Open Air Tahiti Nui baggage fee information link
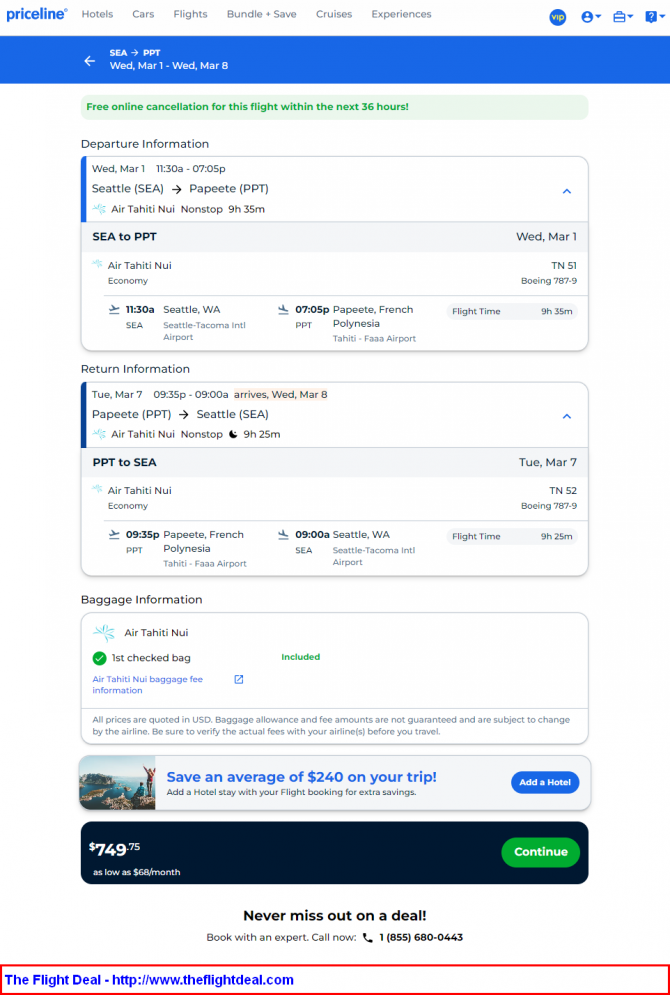The image size is (670, 995). [148, 685]
